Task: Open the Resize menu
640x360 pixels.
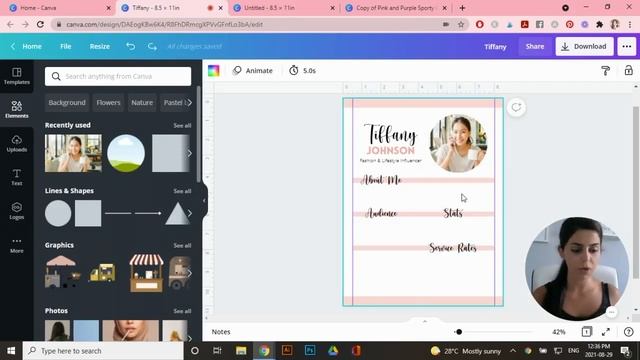Action: (x=100, y=47)
